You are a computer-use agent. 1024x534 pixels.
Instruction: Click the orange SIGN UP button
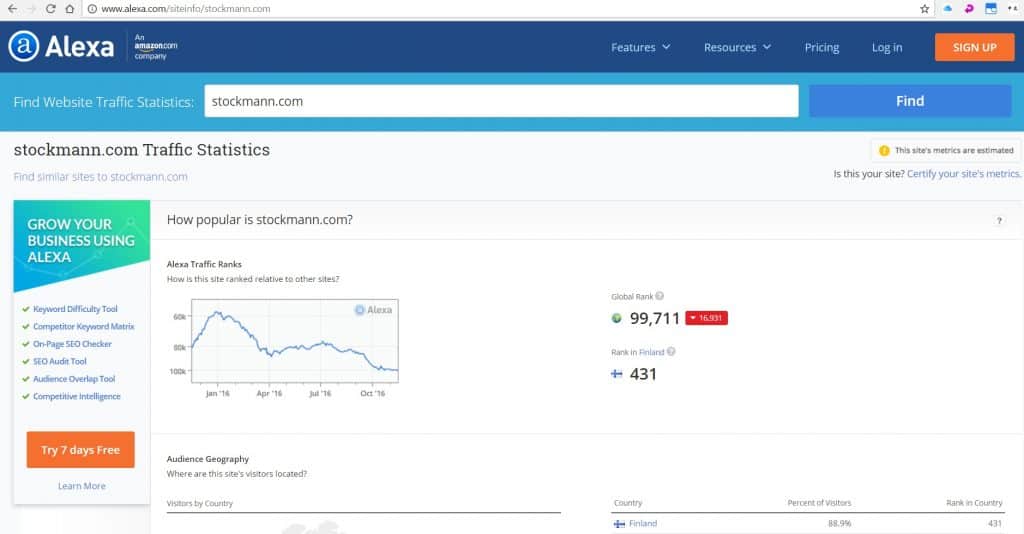click(974, 47)
